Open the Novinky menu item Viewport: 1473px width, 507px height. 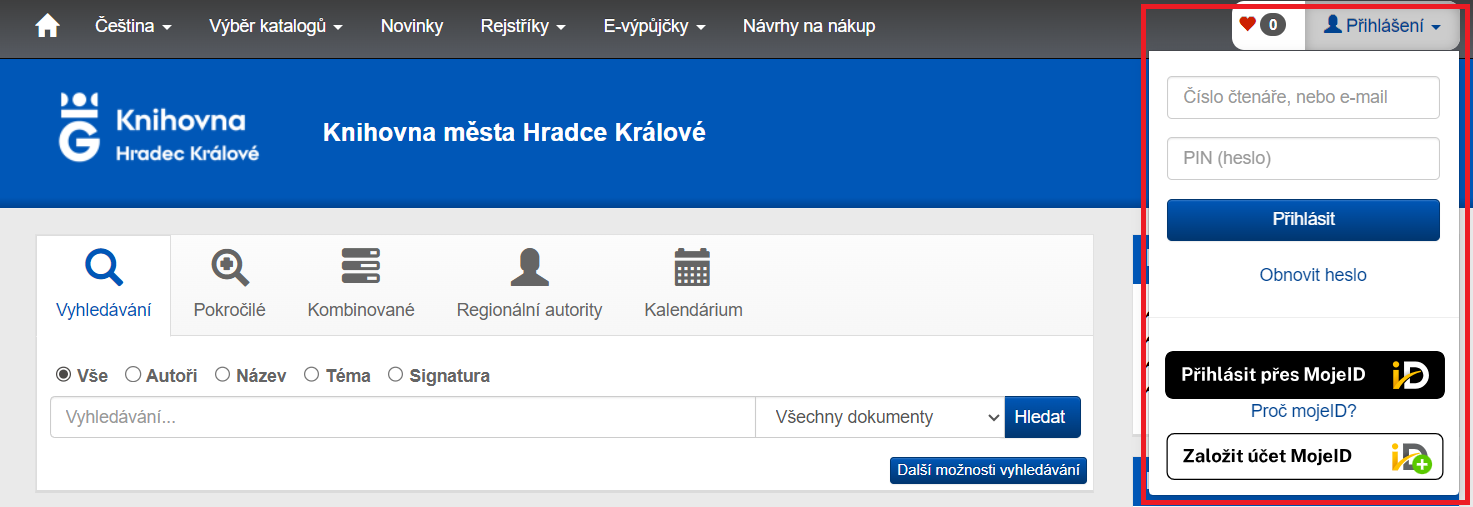412,27
